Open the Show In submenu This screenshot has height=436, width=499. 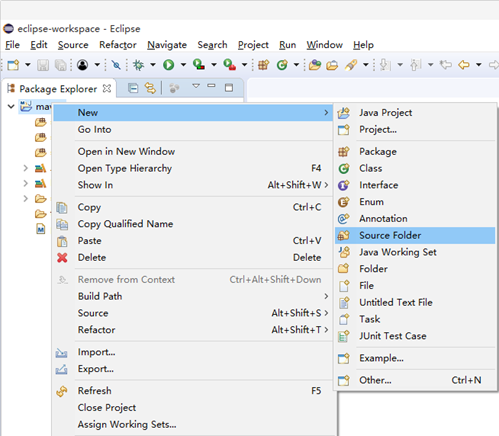tap(193, 185)
